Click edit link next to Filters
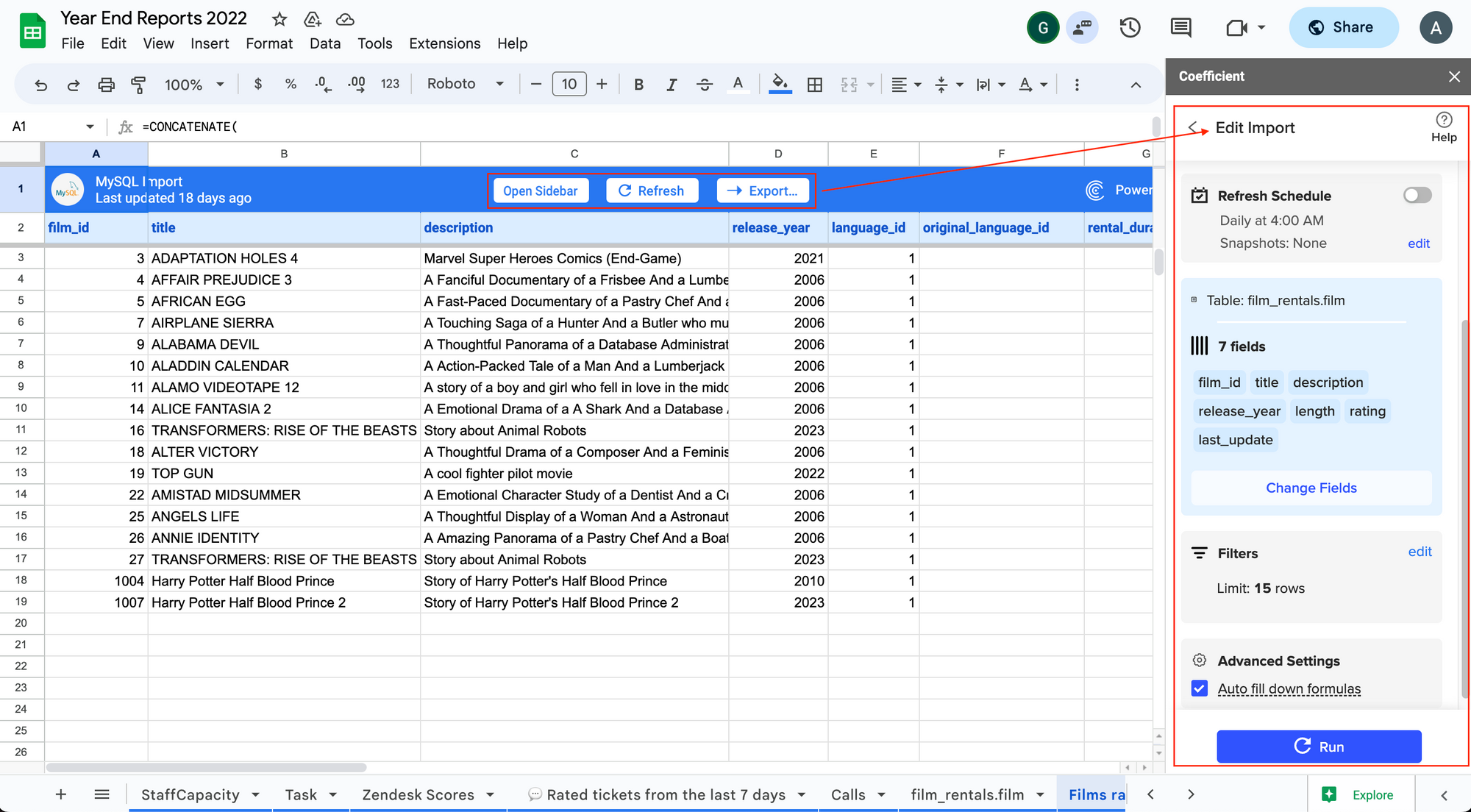Viewport: 1471px width, 812px height. point(1420,552)
